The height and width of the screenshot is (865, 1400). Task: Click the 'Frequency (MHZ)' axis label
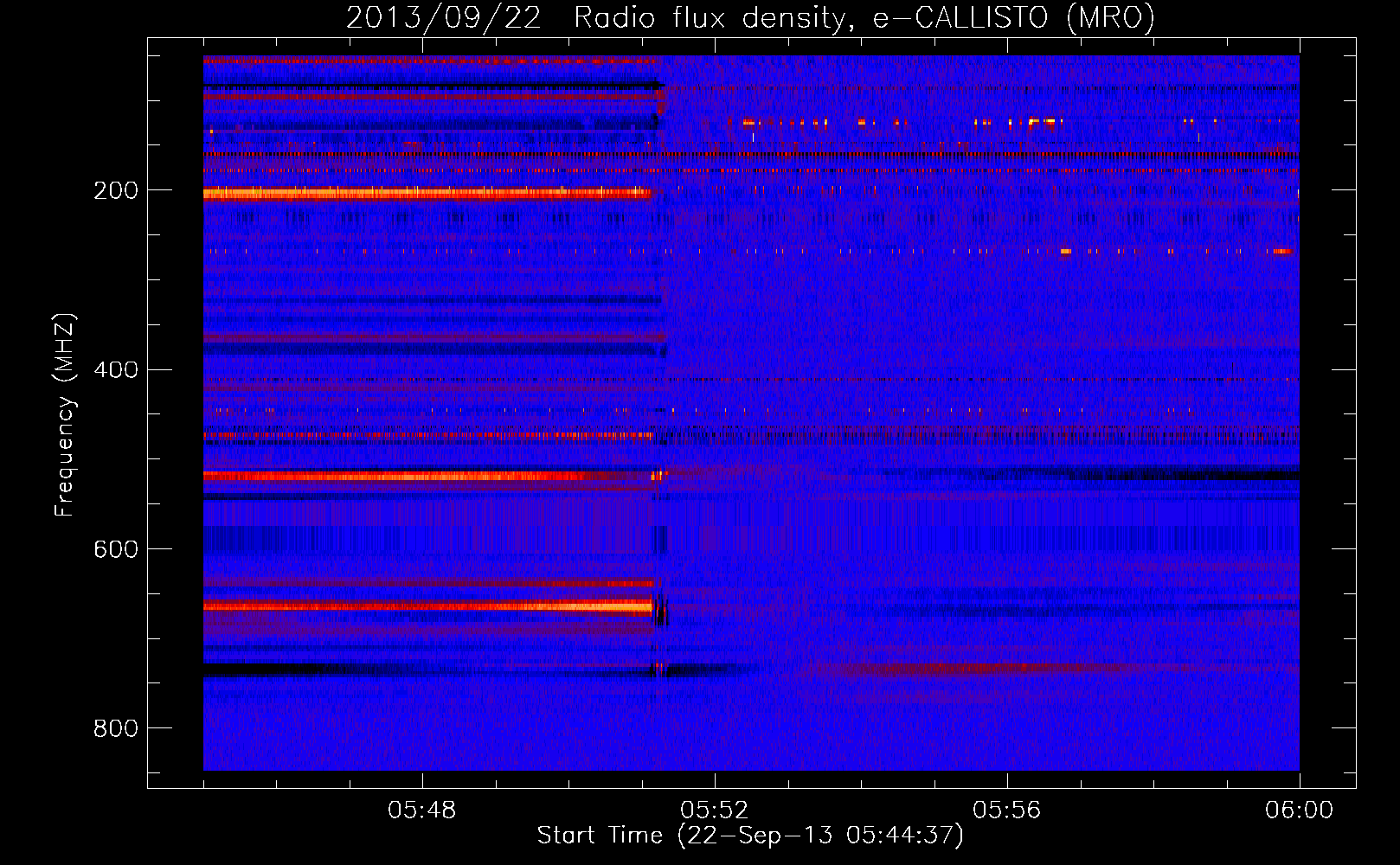[65, 415]
